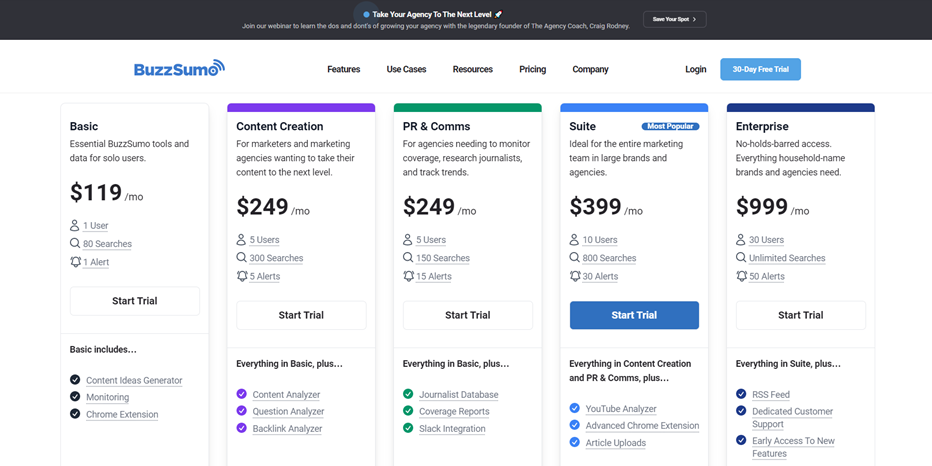Click the bell icon next to 30 Alerts
932x466 pixels.
pyautogui.click(x=574, y=276)
